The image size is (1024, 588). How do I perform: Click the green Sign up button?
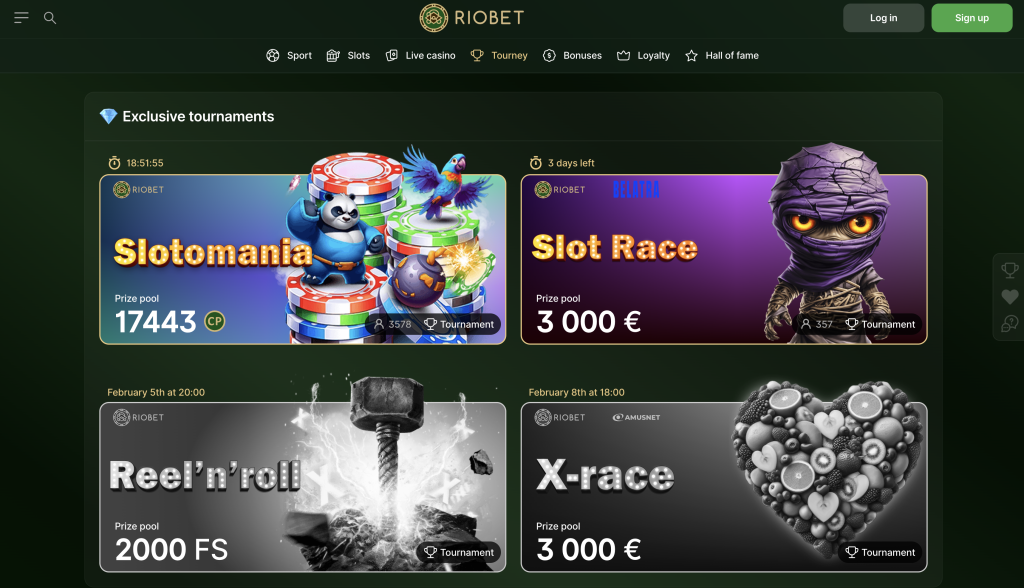[972, 18]
